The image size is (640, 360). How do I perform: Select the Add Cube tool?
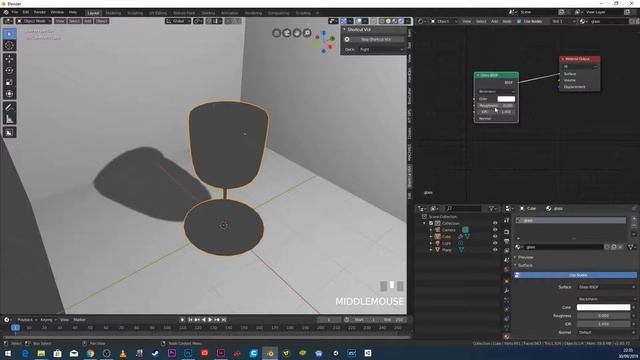[9, 132]
